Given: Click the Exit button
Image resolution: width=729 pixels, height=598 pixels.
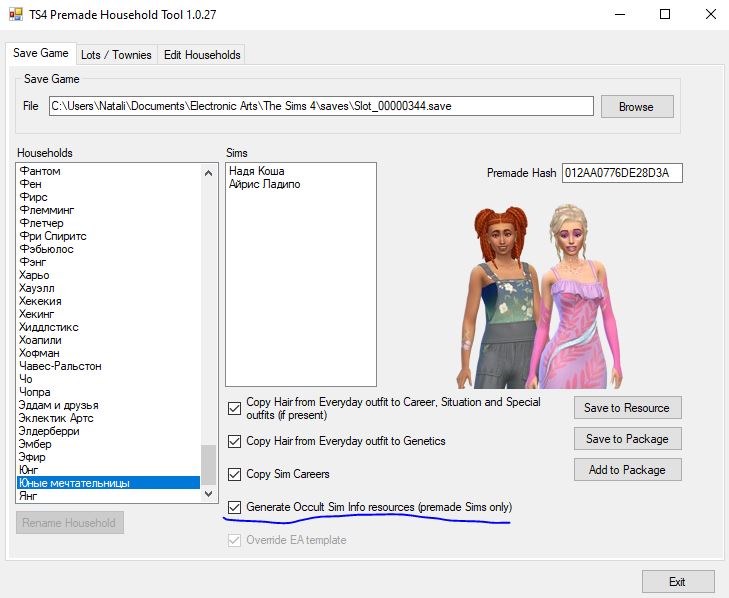Looking at the screenshot, I should point(677,581).
